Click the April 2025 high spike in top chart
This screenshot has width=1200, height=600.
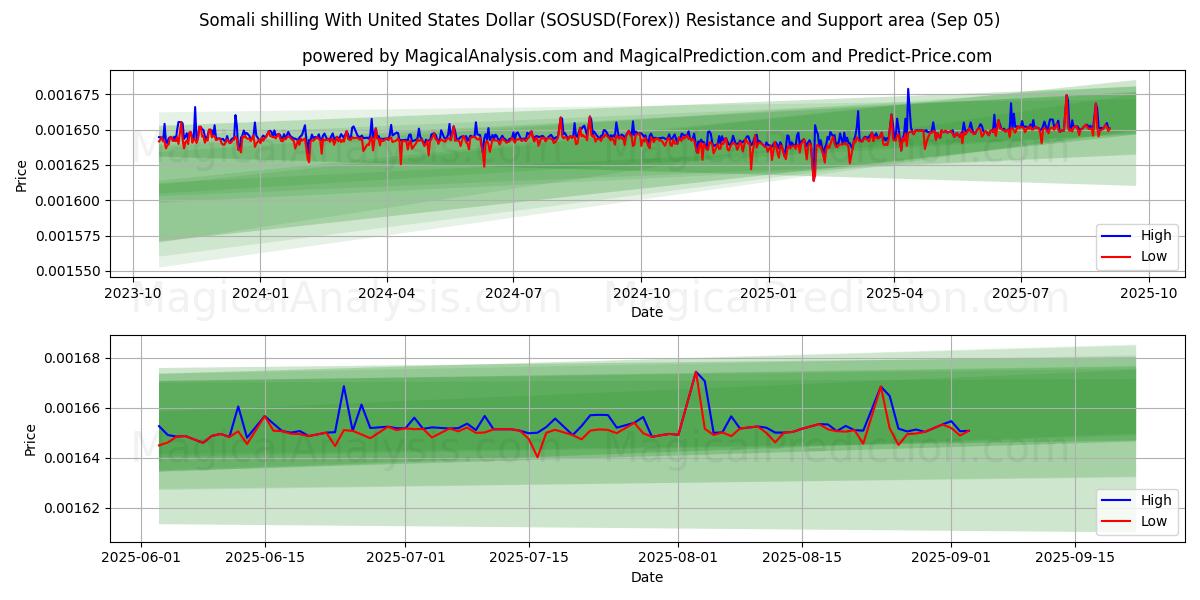coord(908,89)
